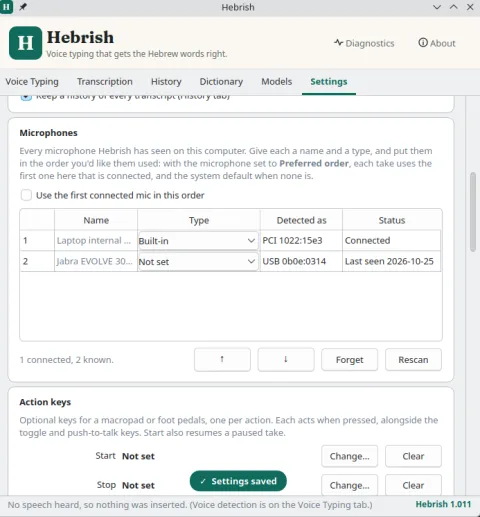Click the window shade-down chevron

tap(437, 7)
